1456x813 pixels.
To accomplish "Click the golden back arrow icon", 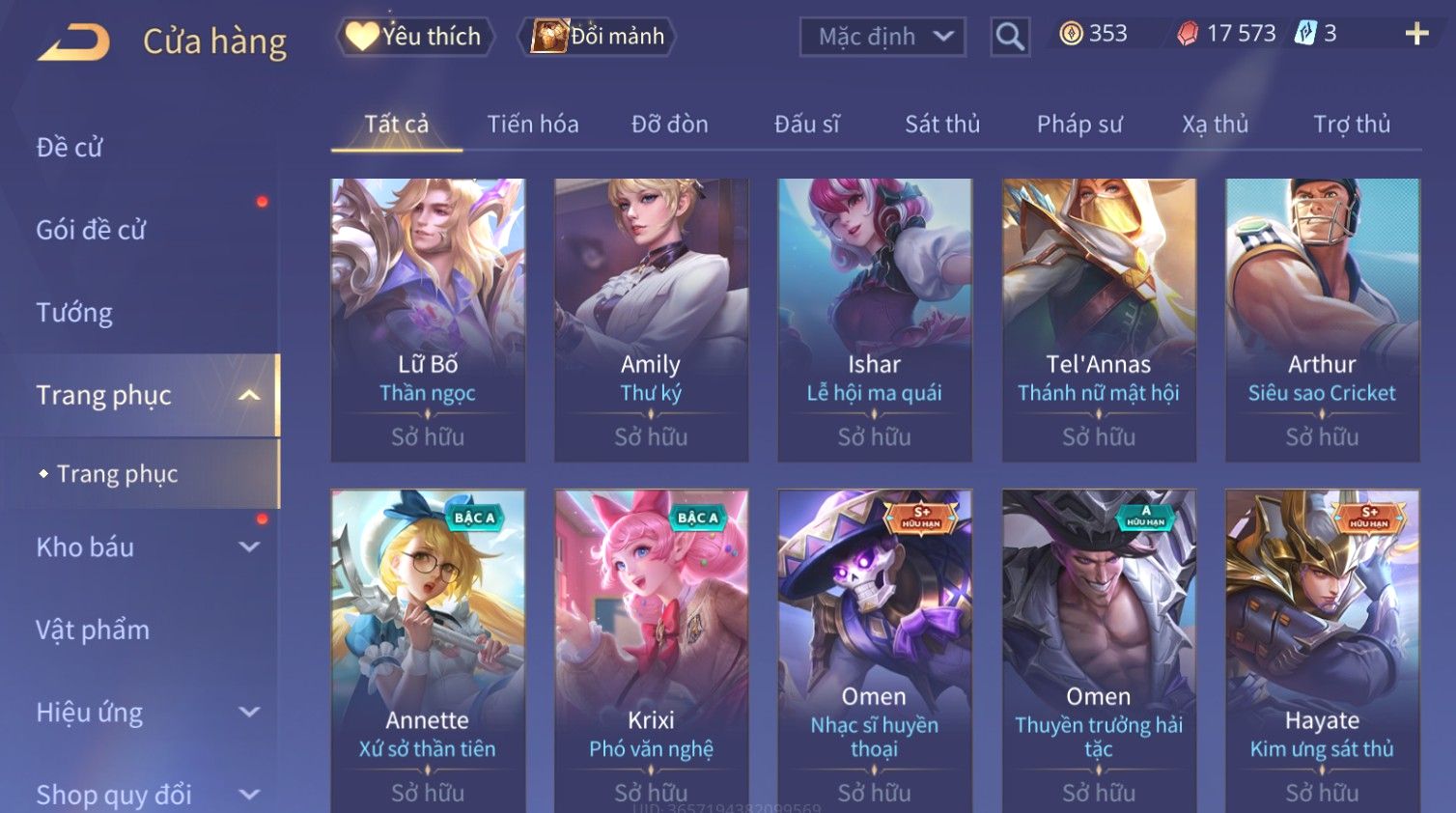I will [74, 42].
